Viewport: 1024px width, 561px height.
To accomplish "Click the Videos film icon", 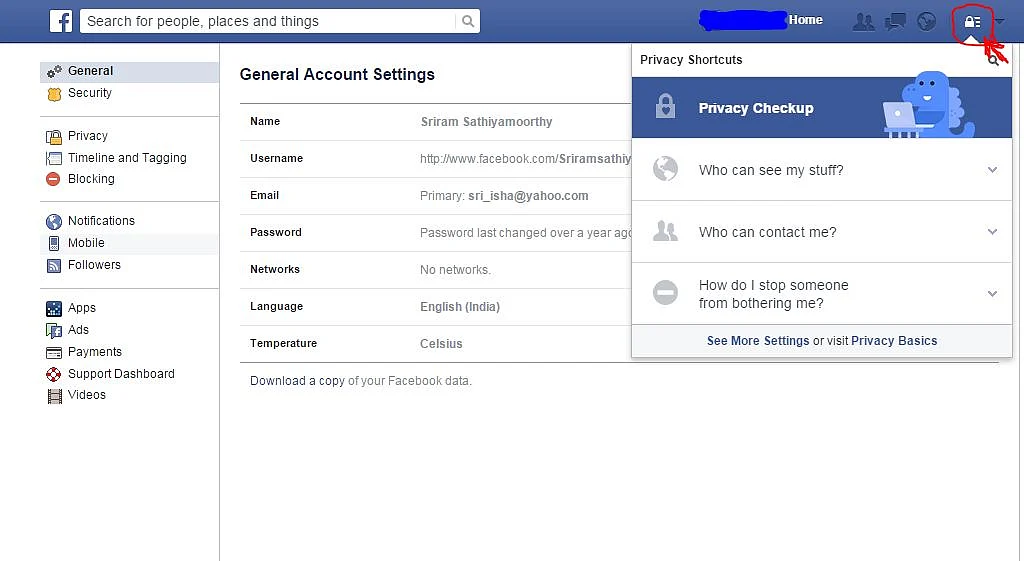I will [54, 396].
